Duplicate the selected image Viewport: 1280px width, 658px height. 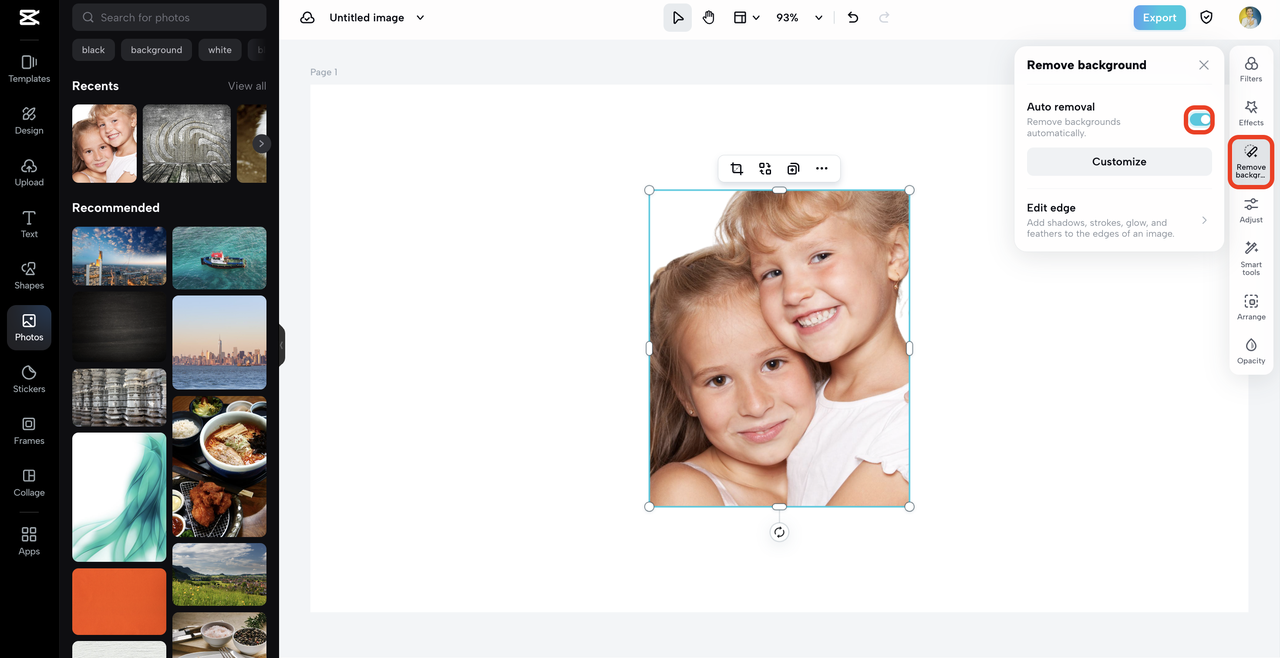[x=793, y=169]
